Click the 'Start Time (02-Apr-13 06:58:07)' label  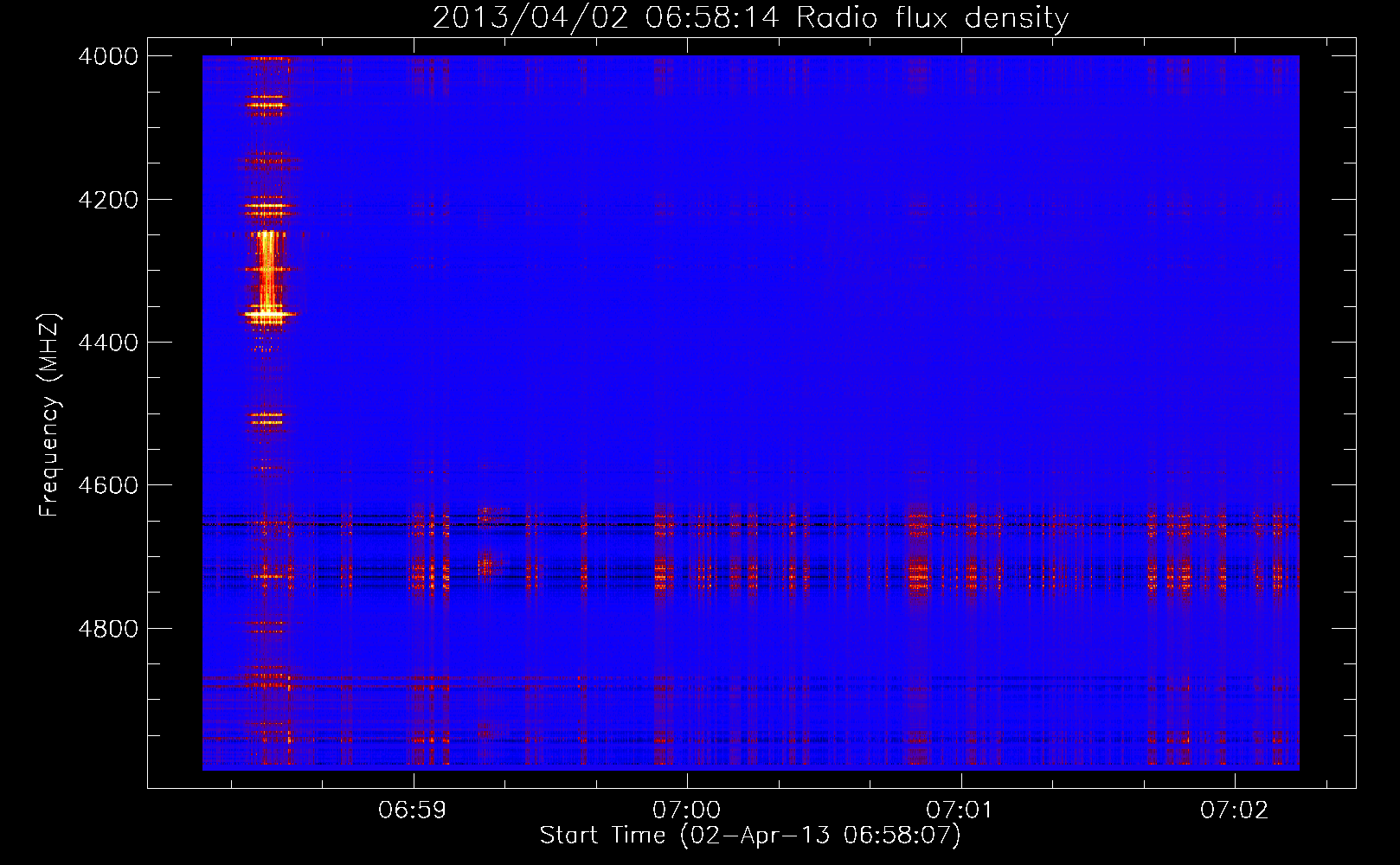click(x=750, y=836)
